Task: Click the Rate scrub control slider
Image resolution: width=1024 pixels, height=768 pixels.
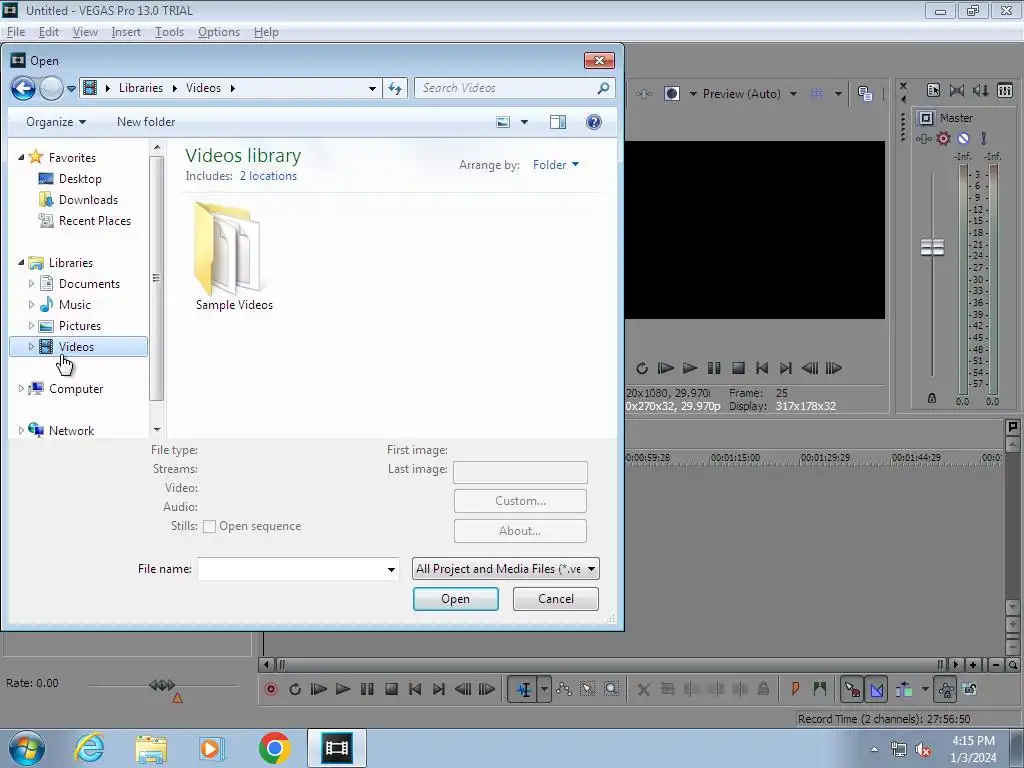Action: 162,685
